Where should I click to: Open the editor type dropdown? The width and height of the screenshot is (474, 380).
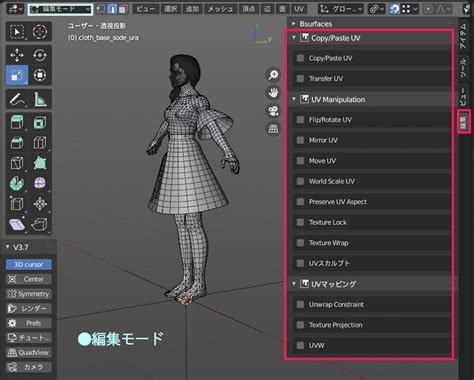(15, 9)
